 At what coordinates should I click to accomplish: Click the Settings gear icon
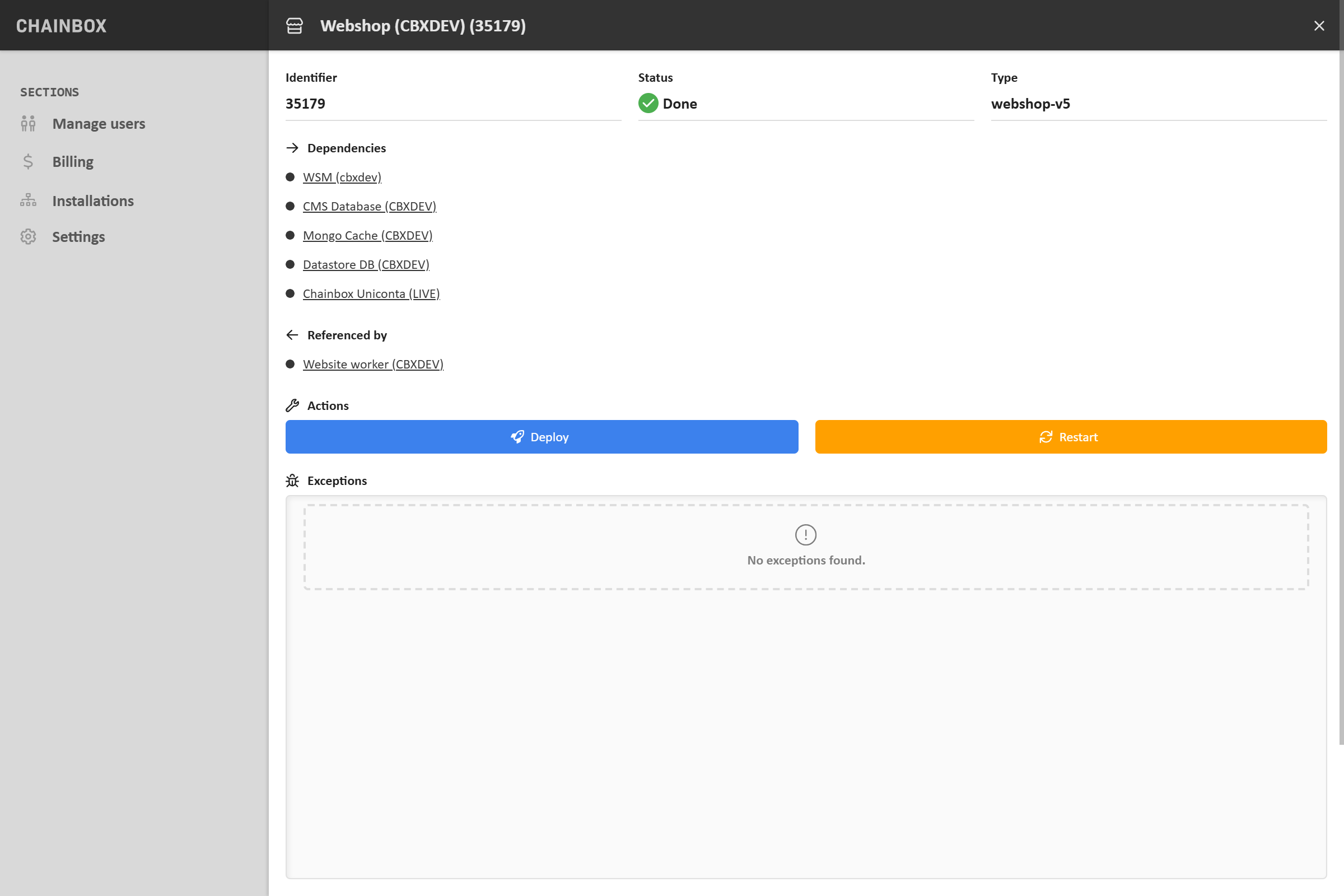tap(28, 236)
